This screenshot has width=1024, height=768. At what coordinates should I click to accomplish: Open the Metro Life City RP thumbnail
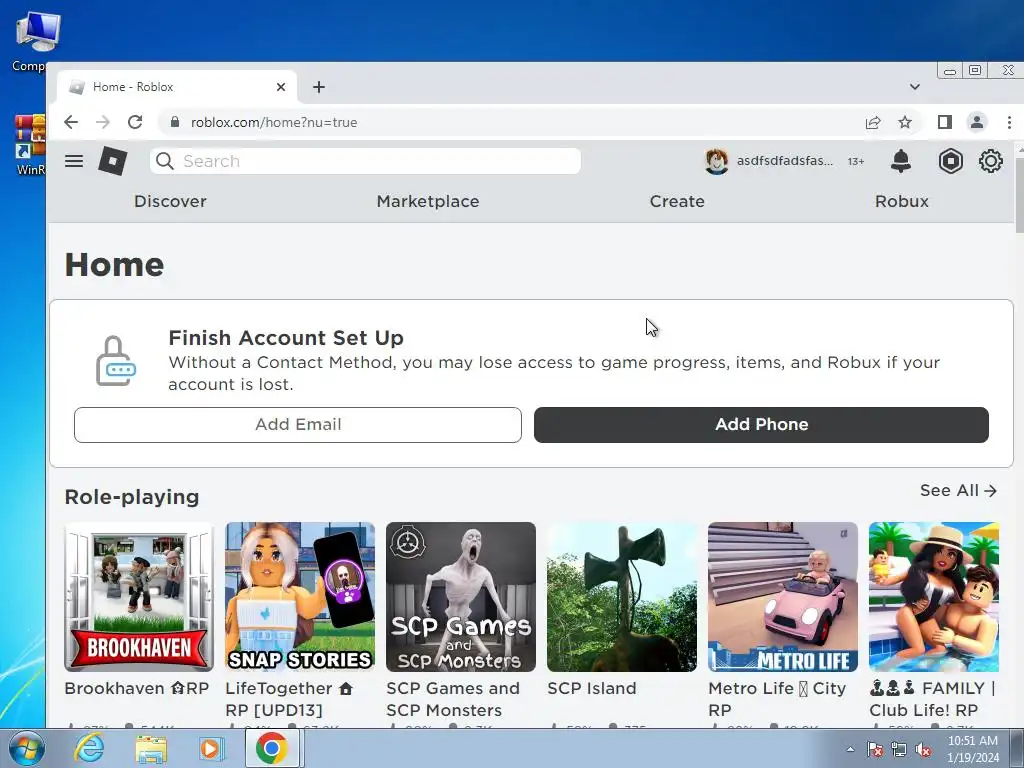[782, 596]
